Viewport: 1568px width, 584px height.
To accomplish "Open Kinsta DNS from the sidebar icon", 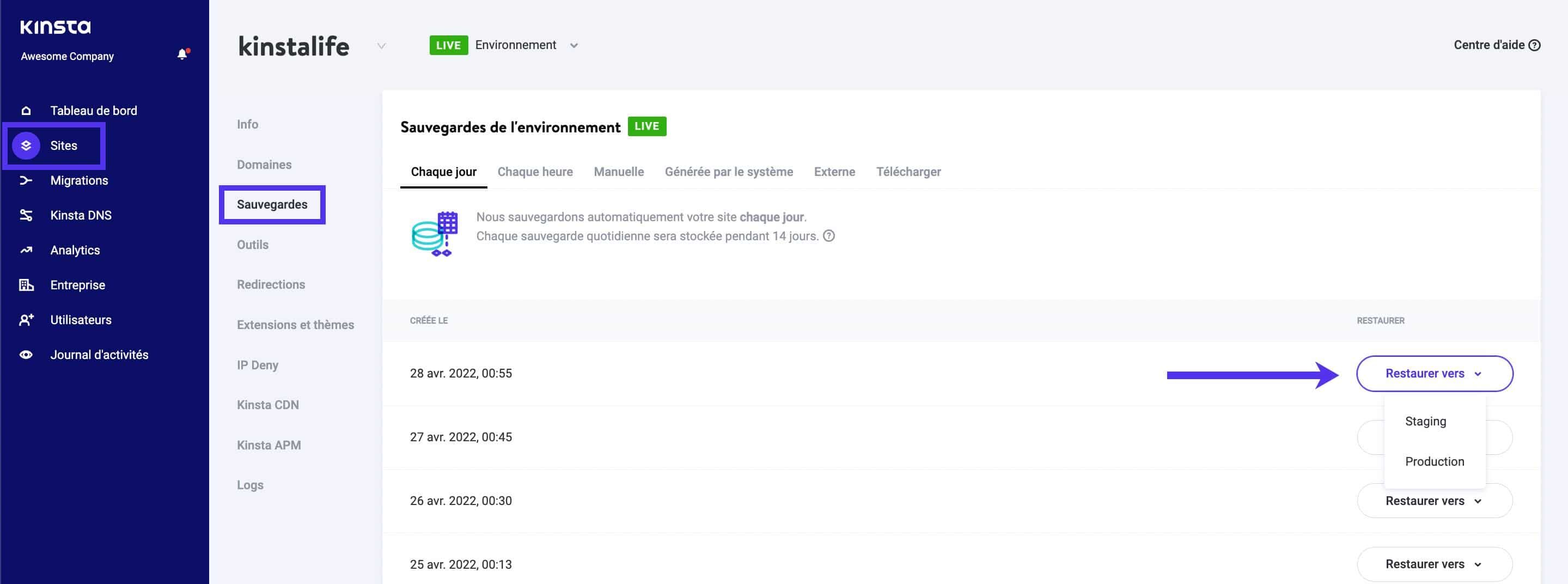I will [x=26, y=214].
